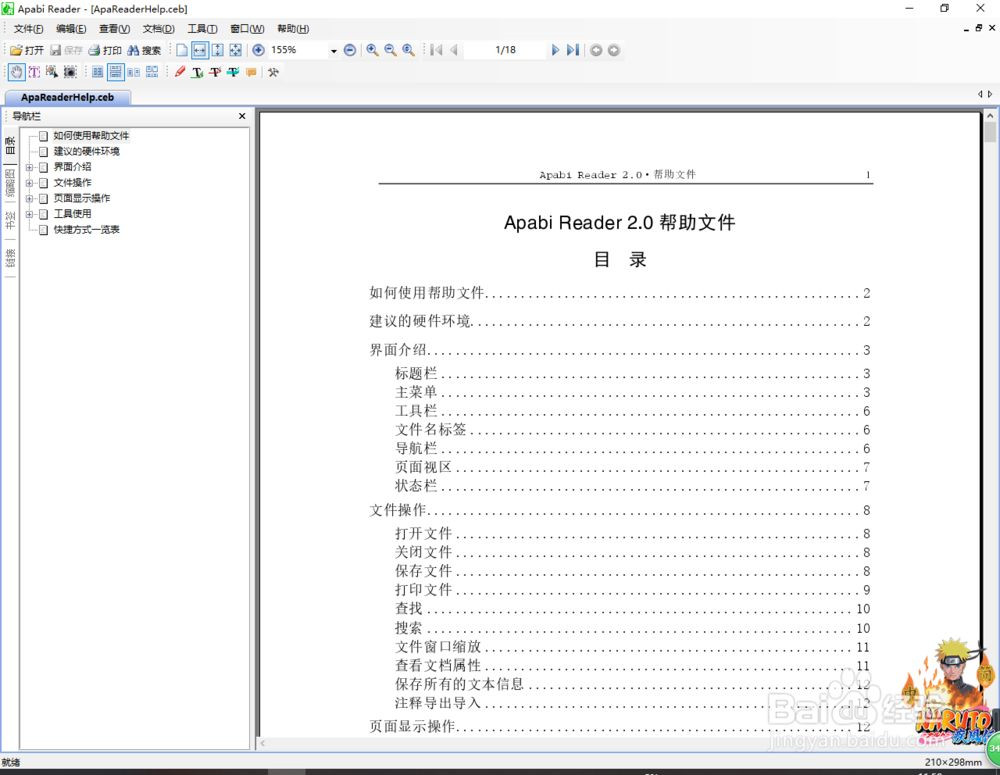The image size is (1000, 775).
Task: Jump to last page with the navigation button
Action: coord(570,50)
